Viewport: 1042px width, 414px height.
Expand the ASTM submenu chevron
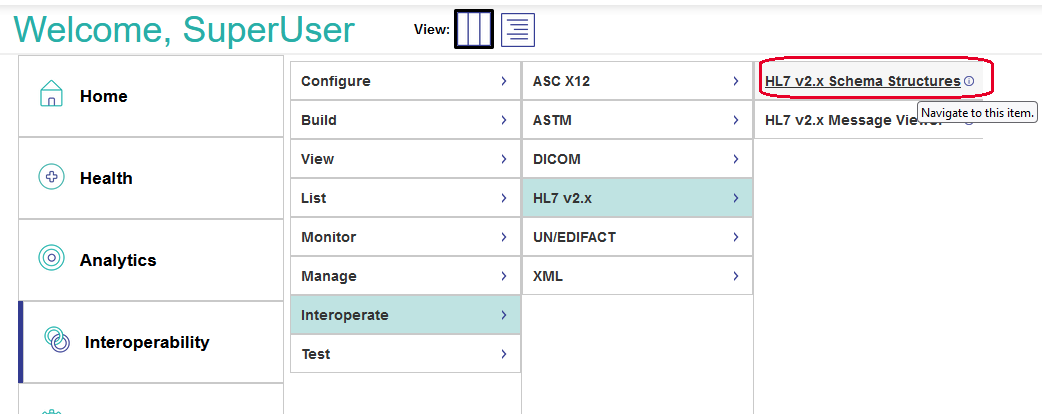[x=736, y=120]
